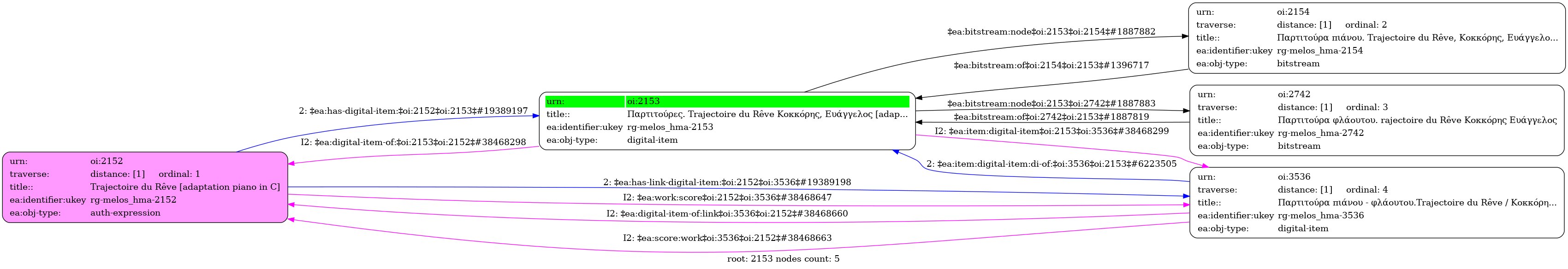Click identifier rg-melos_hma-2742
Screen dimensions: 1568x269
point(1320,133)
